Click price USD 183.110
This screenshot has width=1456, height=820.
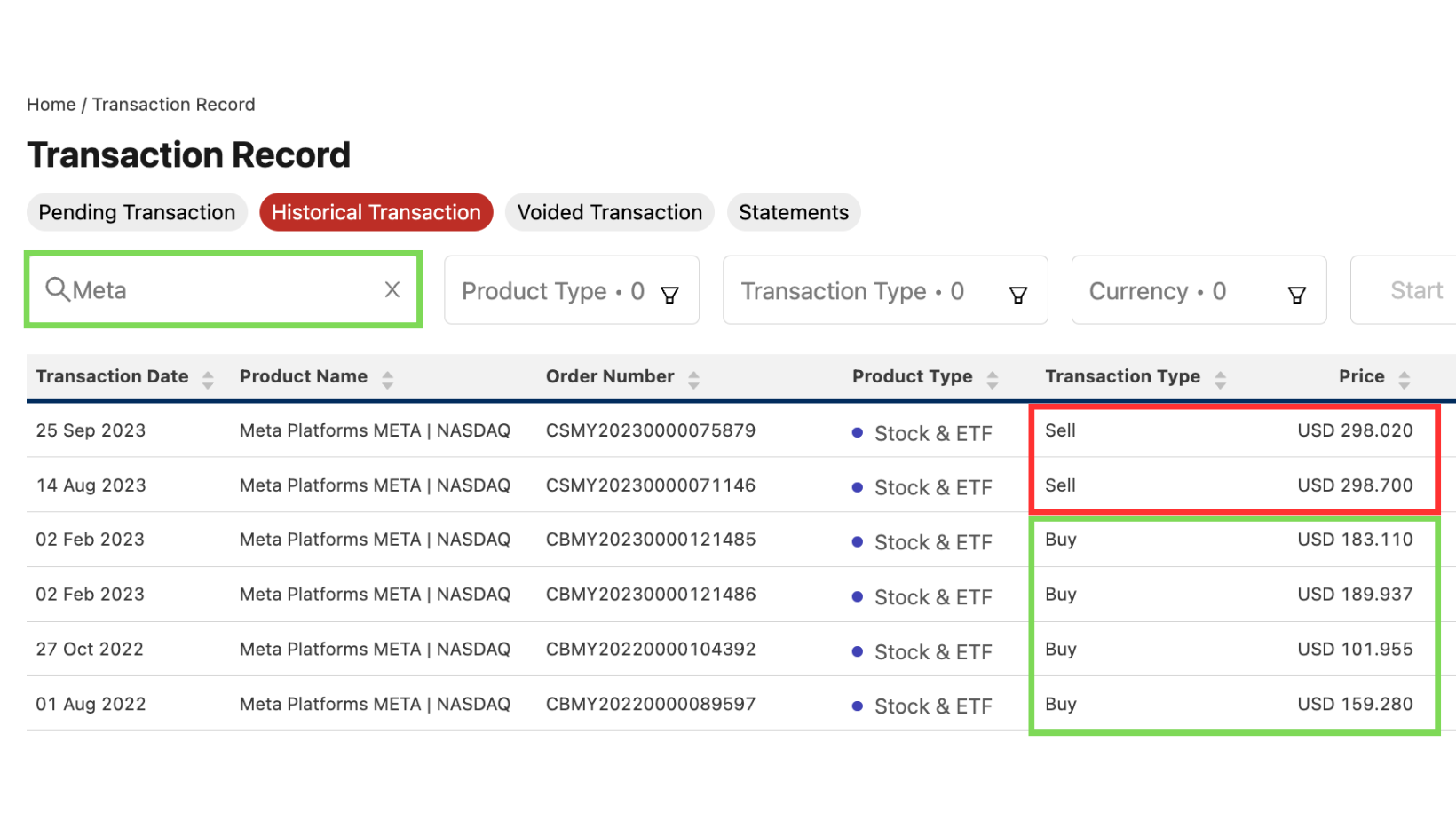click(x=1355, y=540)
